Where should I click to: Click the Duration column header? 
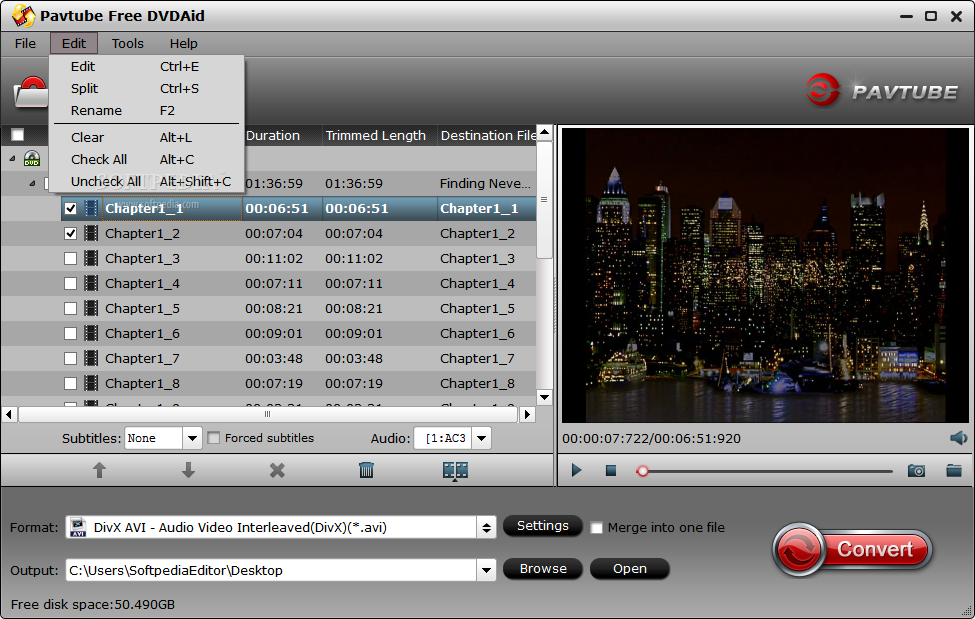tap(282, 135)
